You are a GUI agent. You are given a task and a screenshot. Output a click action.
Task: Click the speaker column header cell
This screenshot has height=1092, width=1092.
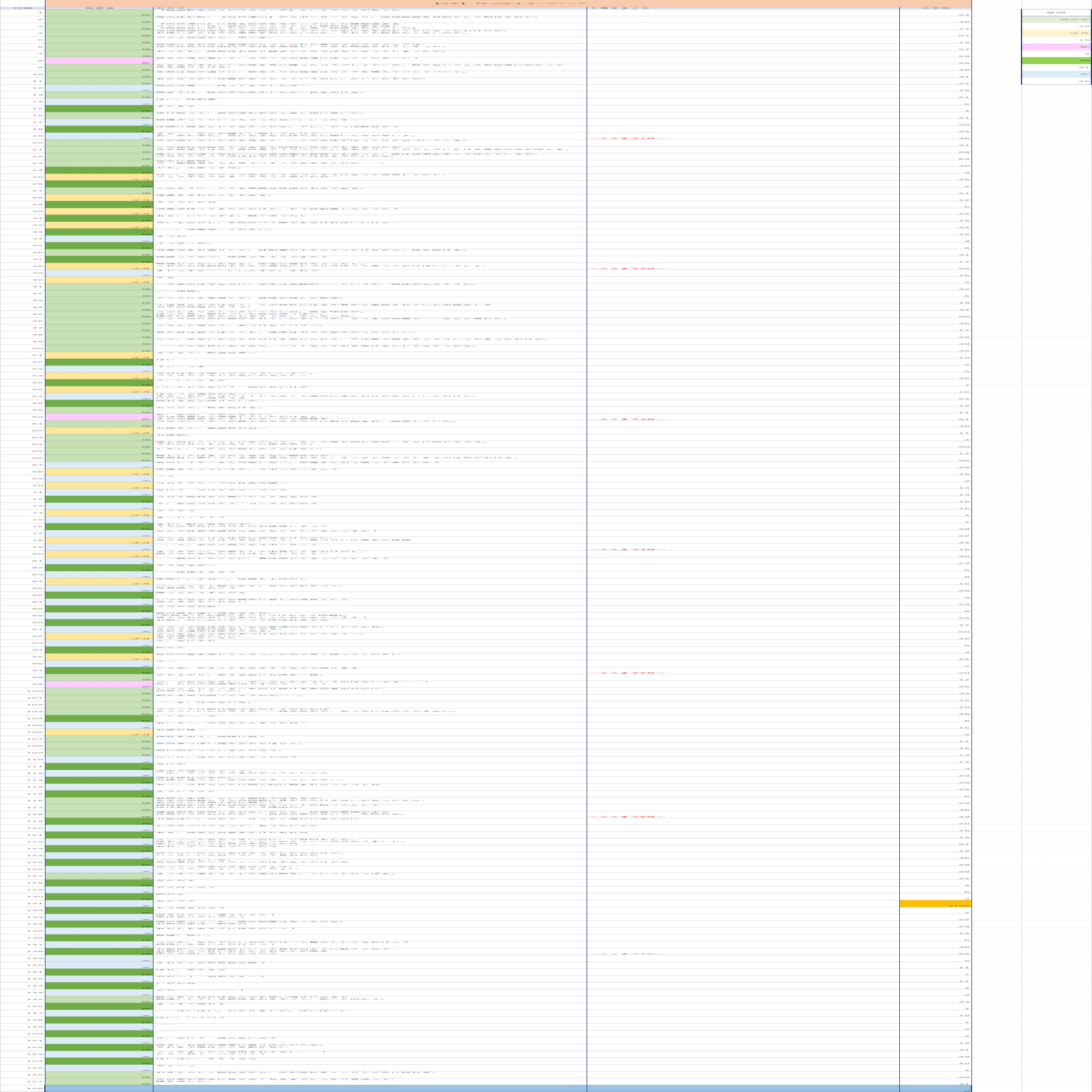(x=99, y=9)
